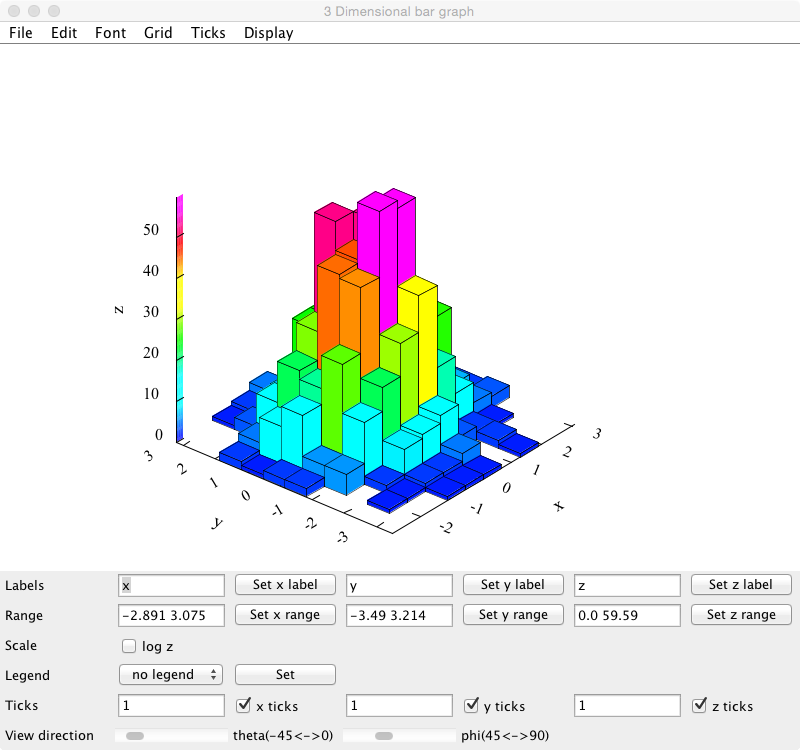Open the Grid menu
800x750 pixels.
[x=158, y=33]
